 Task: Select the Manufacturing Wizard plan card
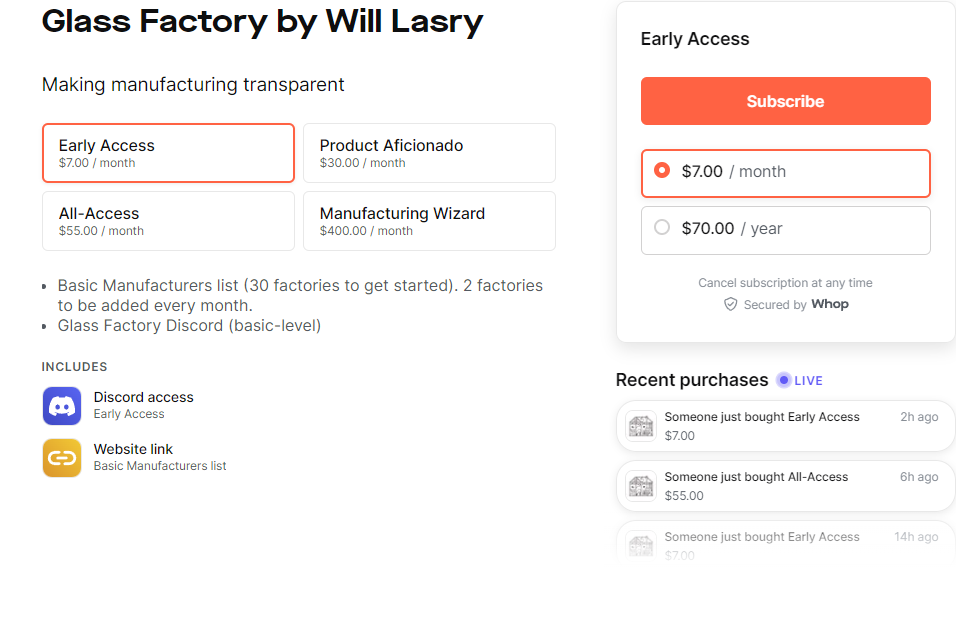point(429,220)
